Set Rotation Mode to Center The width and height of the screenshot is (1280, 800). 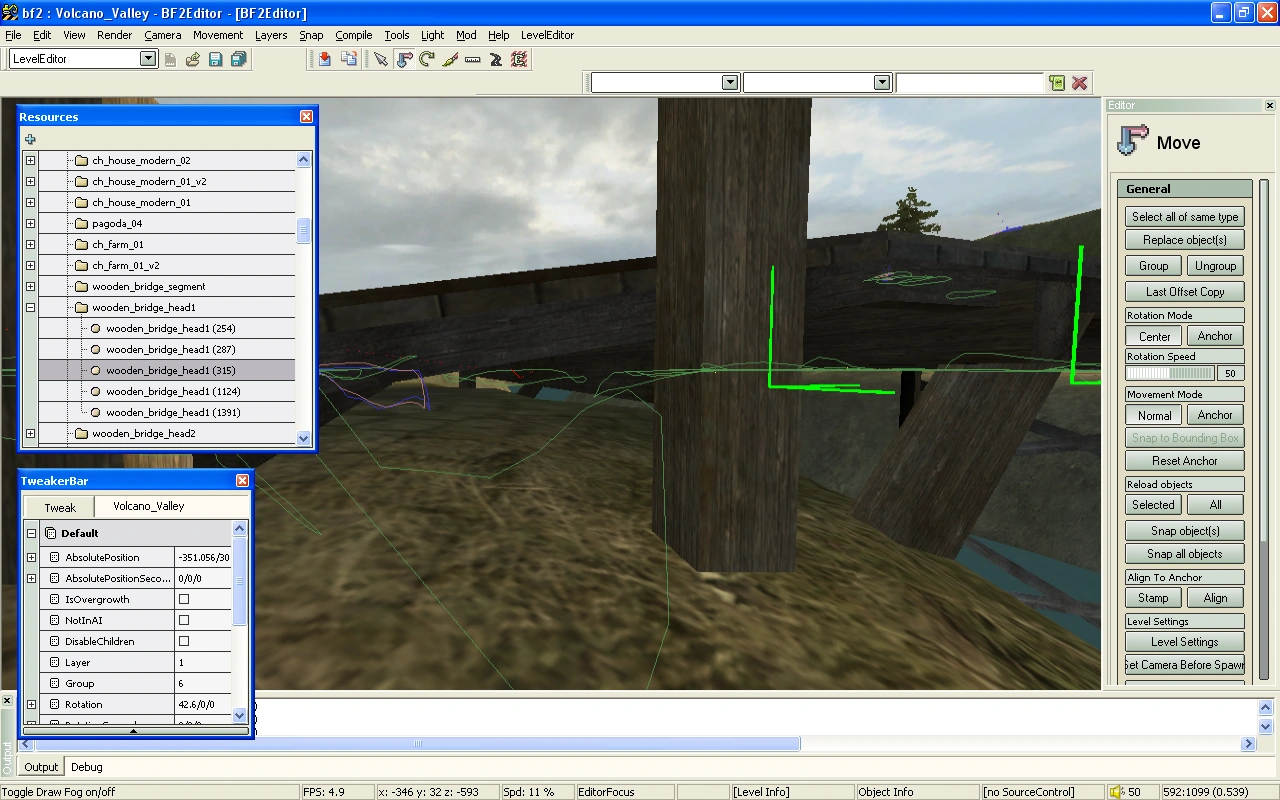[x=1154, y=336]
